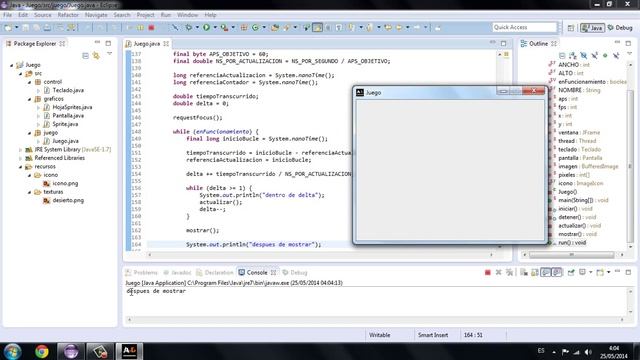
Task: Open the Open Perspective dialog
Action: [x=571, y=28]
